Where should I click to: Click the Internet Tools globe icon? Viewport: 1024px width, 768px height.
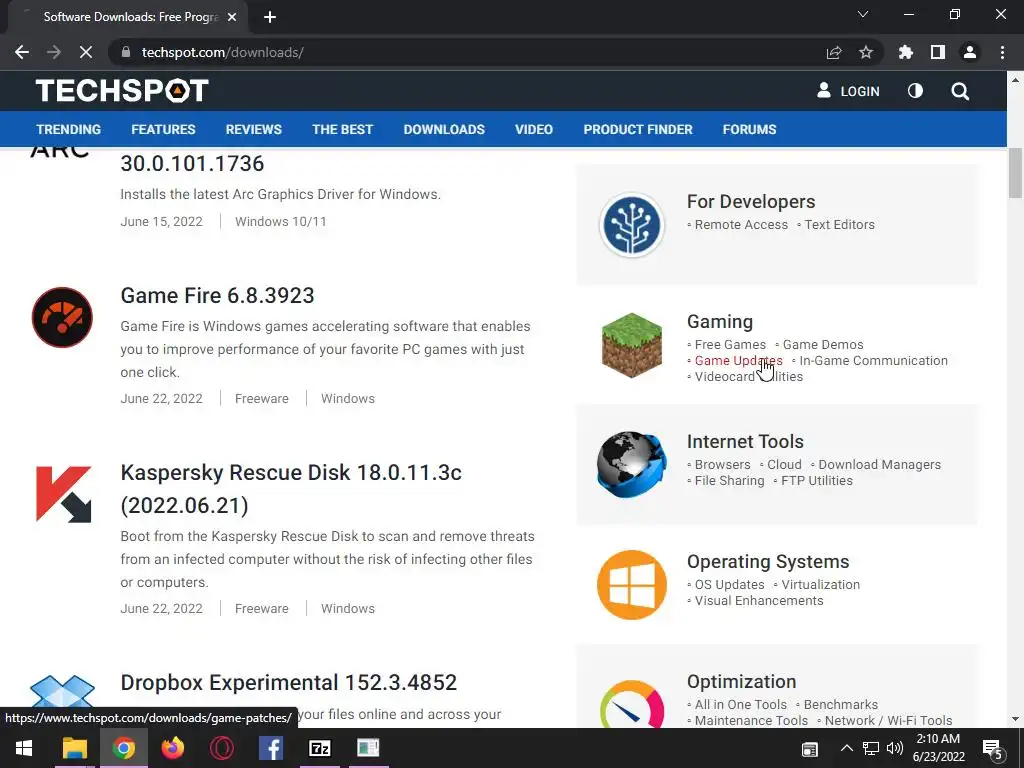(x=632, y=464)
